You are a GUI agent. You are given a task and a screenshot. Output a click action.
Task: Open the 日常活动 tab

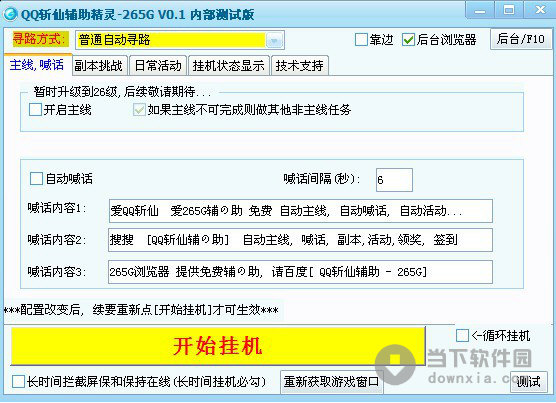[158, 66]
